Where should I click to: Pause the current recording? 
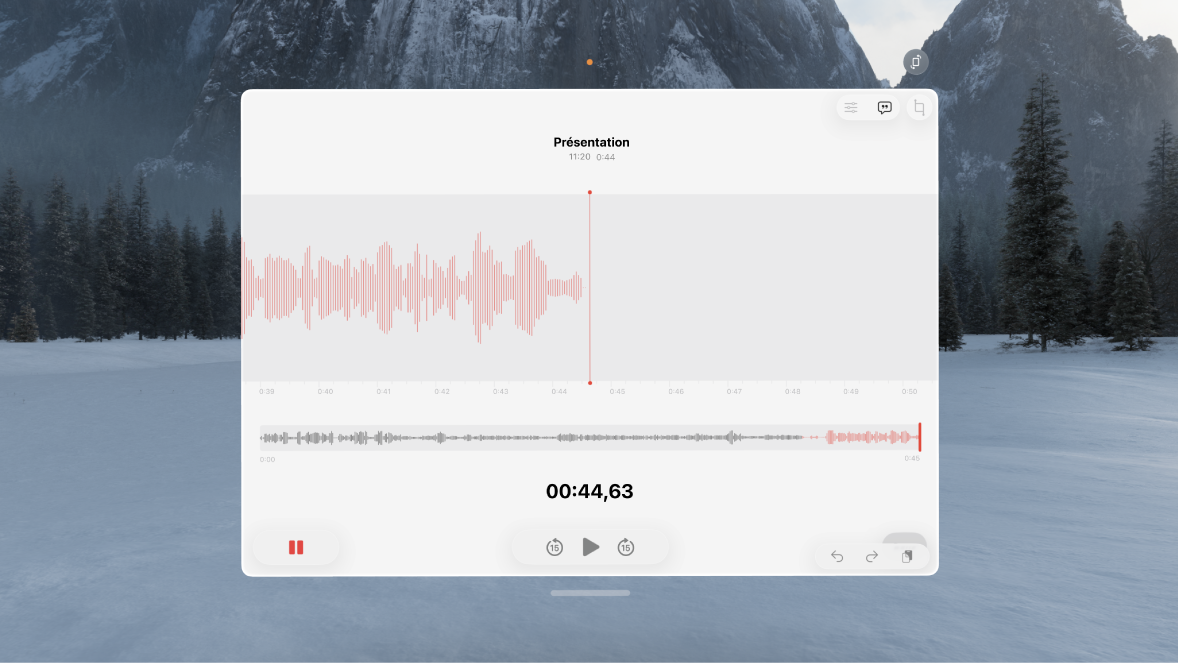pyautogui.click(x=296, y=547)
